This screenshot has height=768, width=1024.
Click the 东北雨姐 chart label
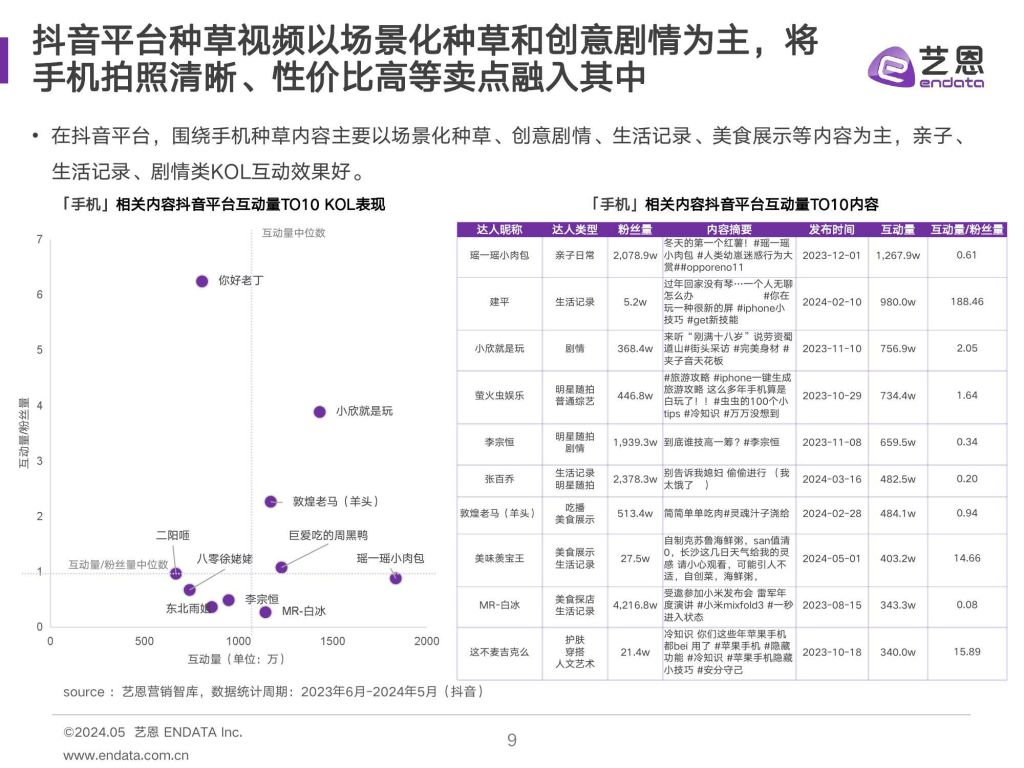point(187,609)
